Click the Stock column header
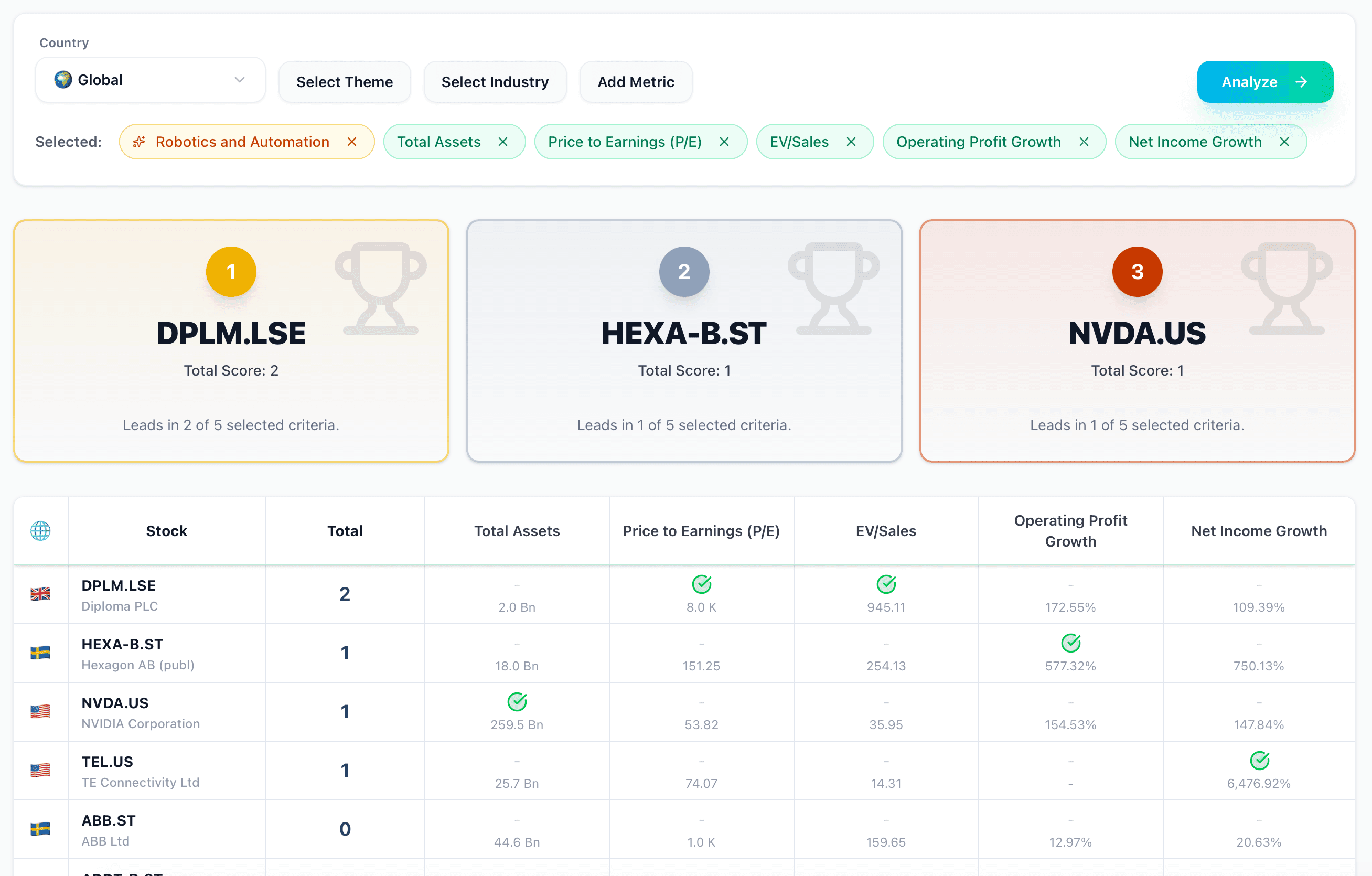This screenshot has width=1372, height=876. (x=166, y=531)
